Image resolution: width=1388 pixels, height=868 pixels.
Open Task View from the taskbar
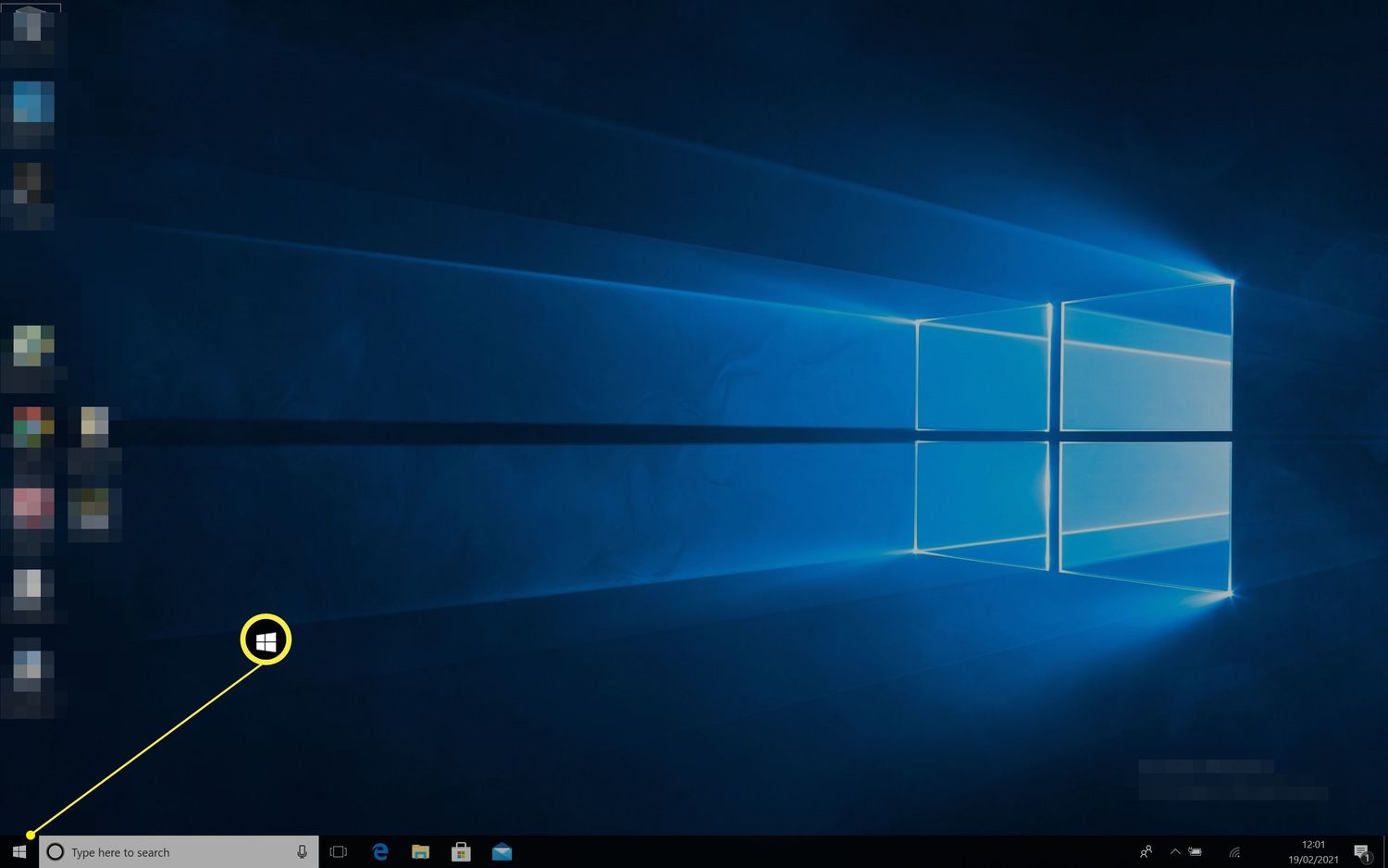click(x=339, y=852)
